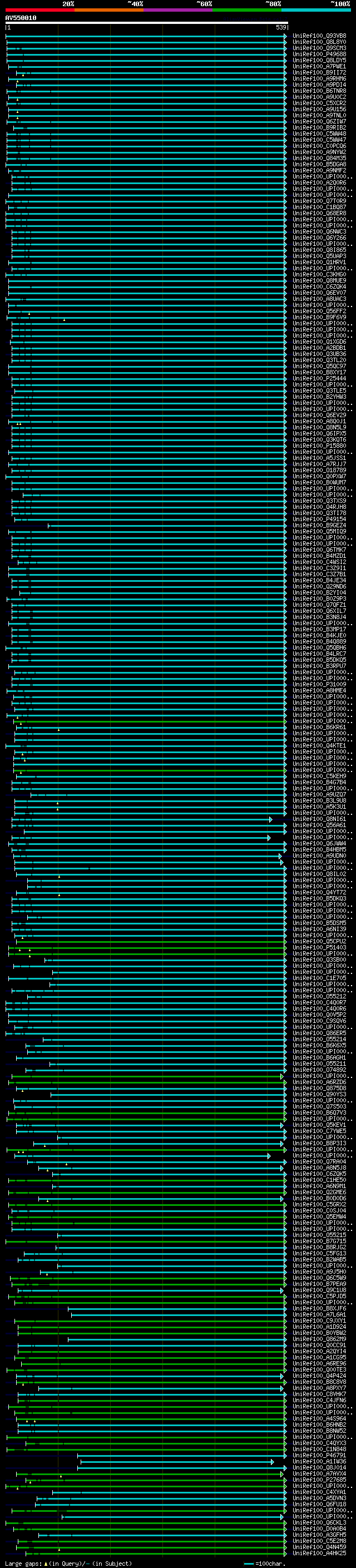Open hit UniRef100_Q9SCM3
The width and height of the screenshot is (356, 1568).
[319, 48]
